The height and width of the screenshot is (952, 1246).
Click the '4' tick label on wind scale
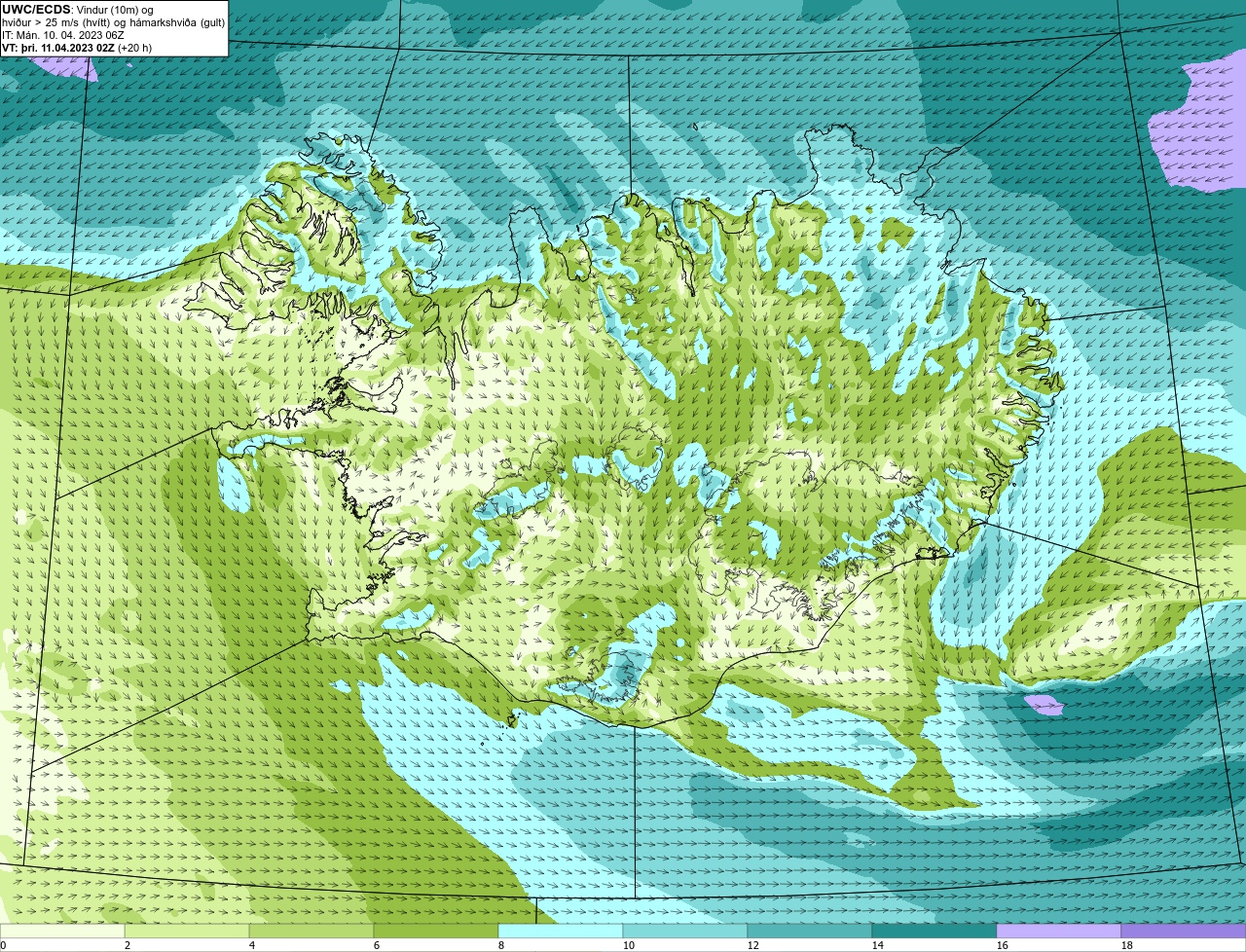(x=252, y=945)
